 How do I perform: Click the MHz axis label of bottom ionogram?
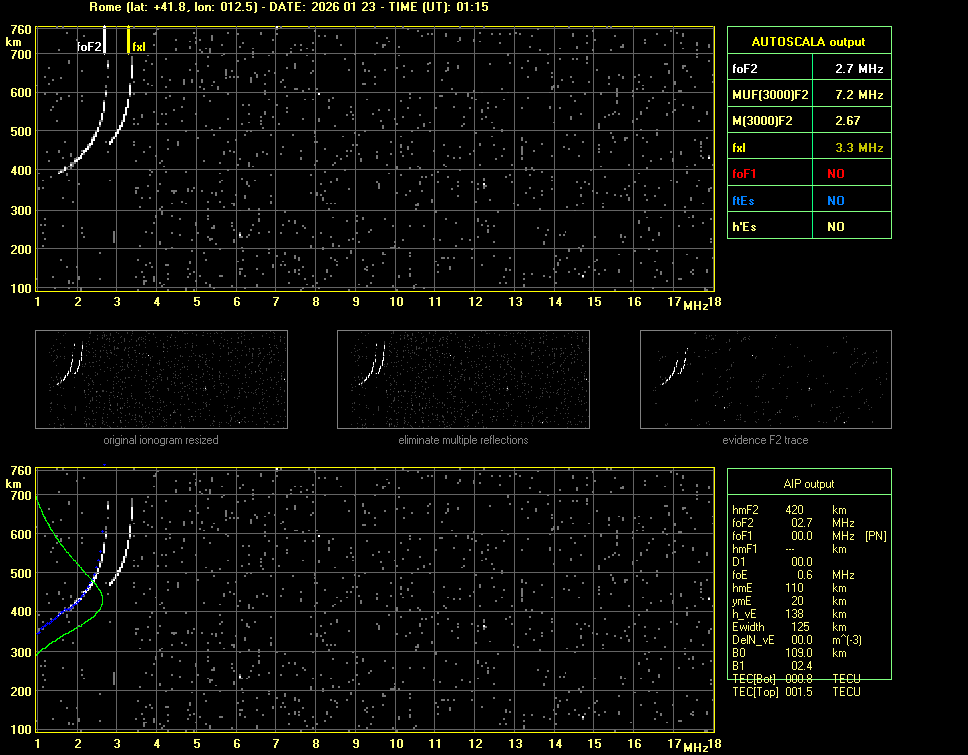pyautogui.click(x=695, y=747)
